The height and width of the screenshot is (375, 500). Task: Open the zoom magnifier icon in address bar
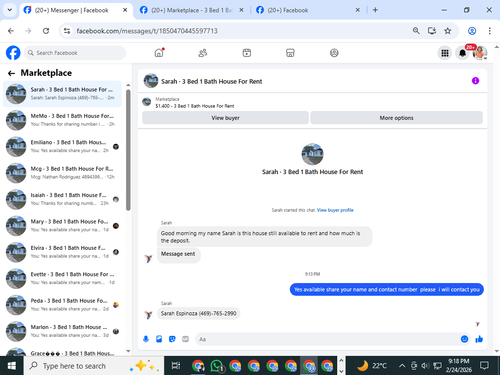click(416, 31)
